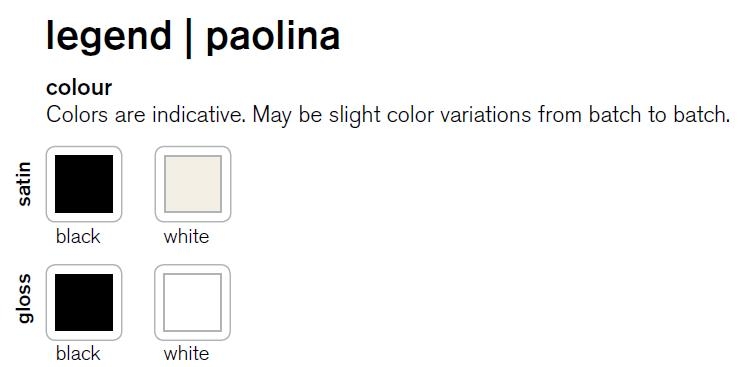Select the satin white colour swatch
Image resolution: width=745 pixels, height=367 pixels.
[x=193, y=184]
